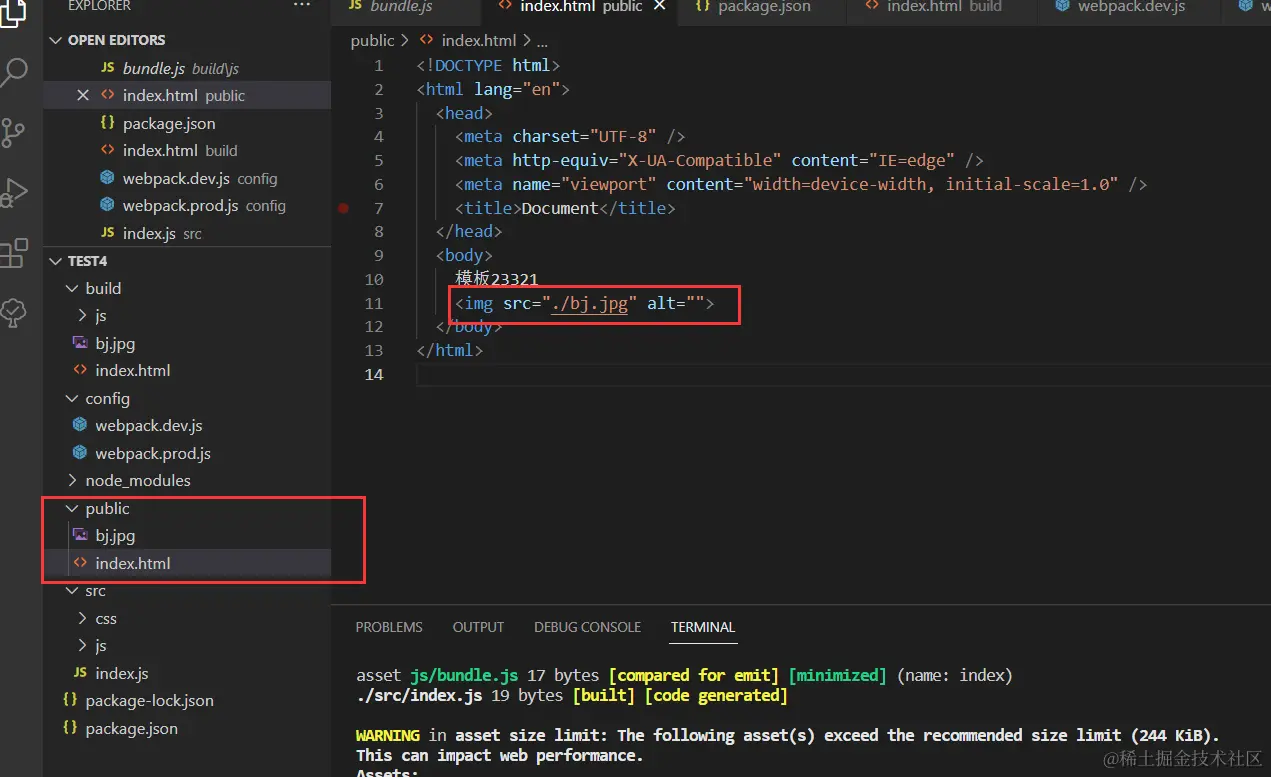
Task: Click breakpoint dot on line 7
Action: point(344,208)
